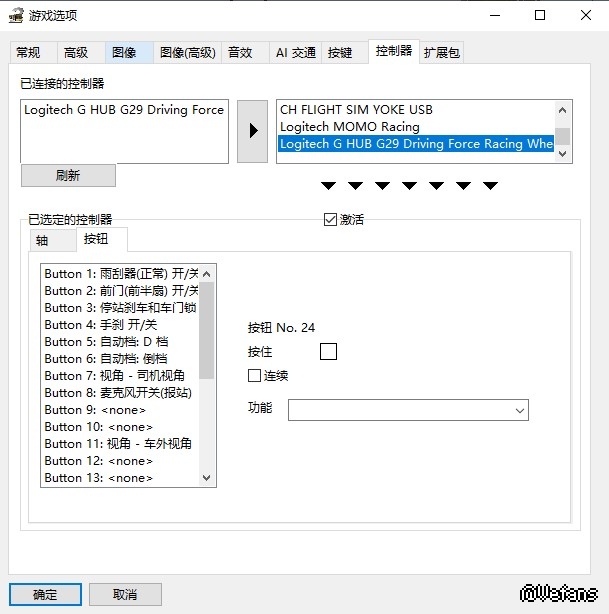Open the AI 交通 tab

(295, 53)
